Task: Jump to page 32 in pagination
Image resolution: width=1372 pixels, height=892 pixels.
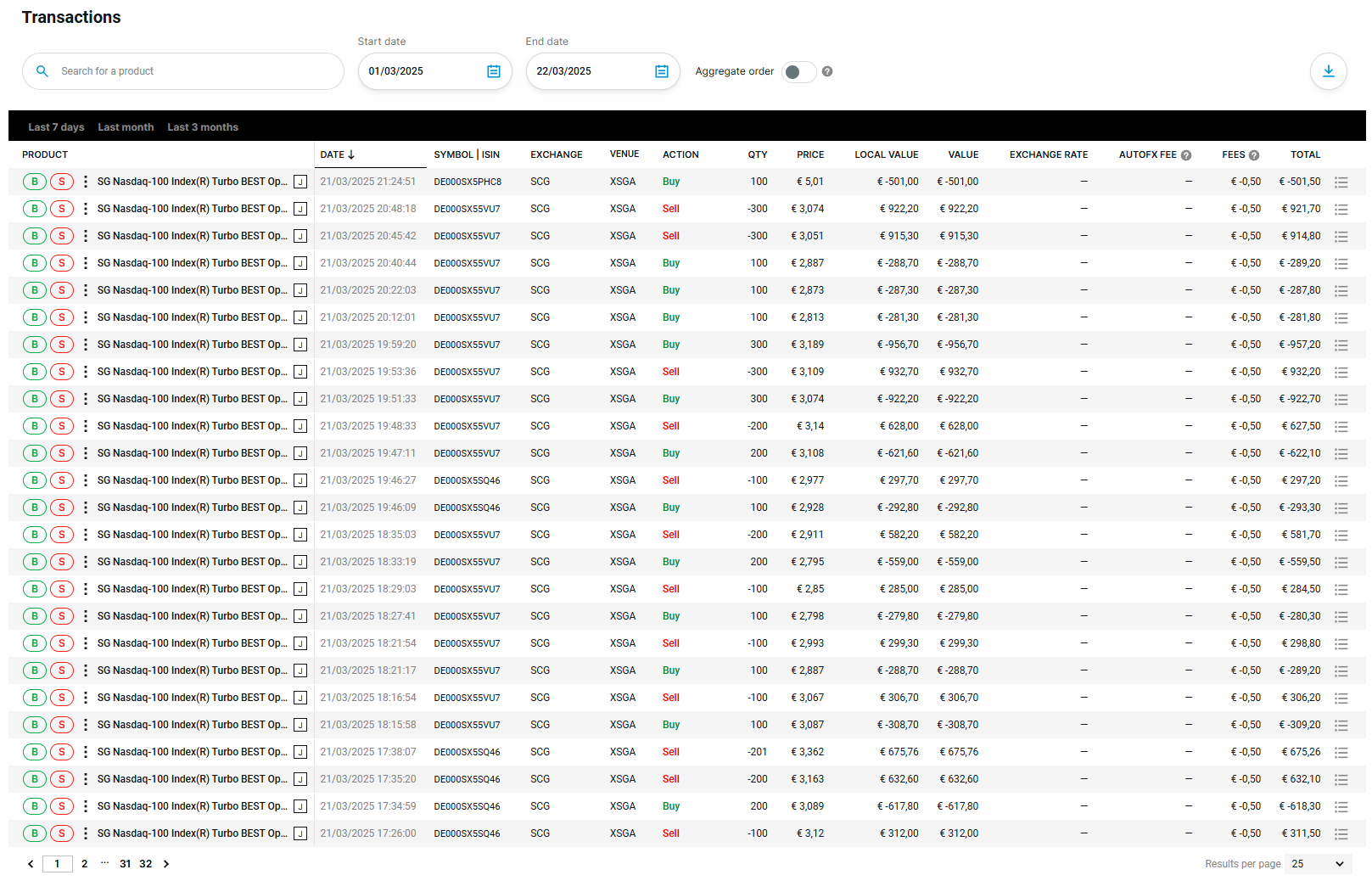Action: coord(146,864)
